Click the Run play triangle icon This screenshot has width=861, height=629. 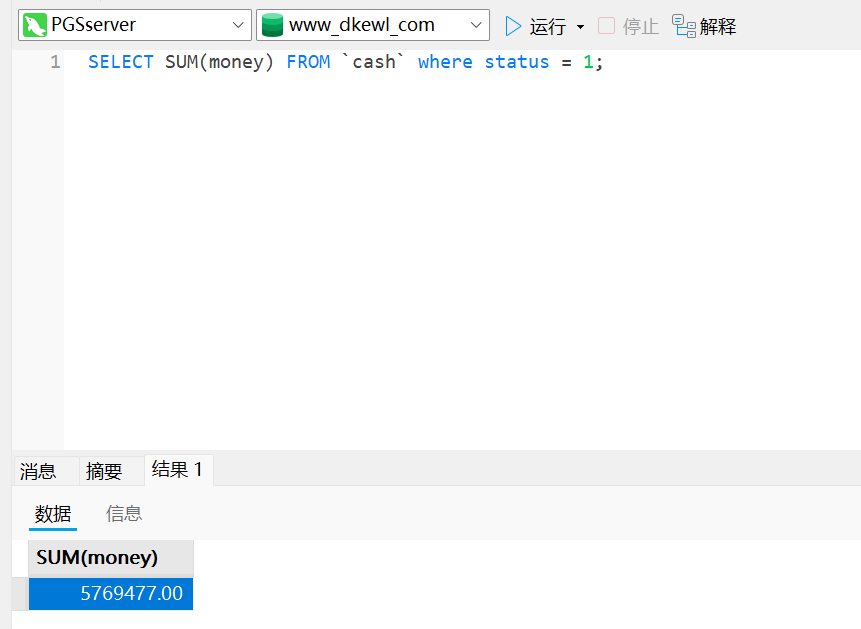(513, 26)
